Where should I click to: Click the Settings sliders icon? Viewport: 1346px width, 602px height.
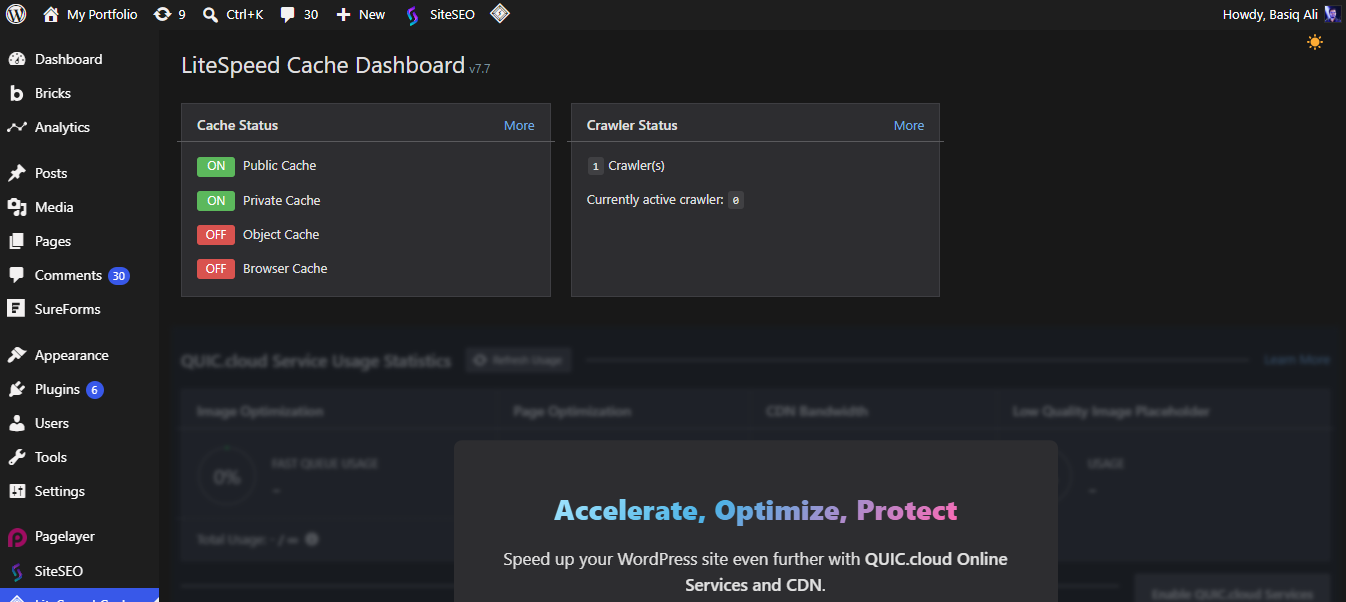pos(17,491)
